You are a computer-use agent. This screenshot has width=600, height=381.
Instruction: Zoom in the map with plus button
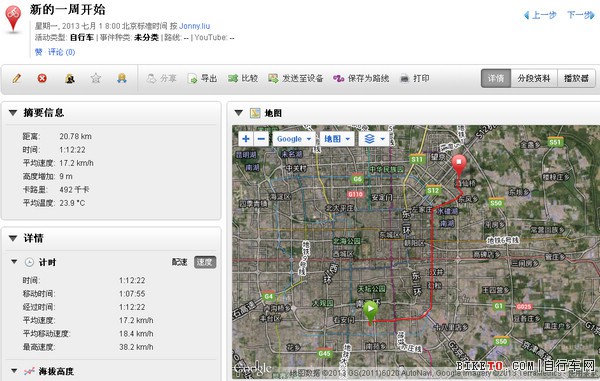click(246, 139)
